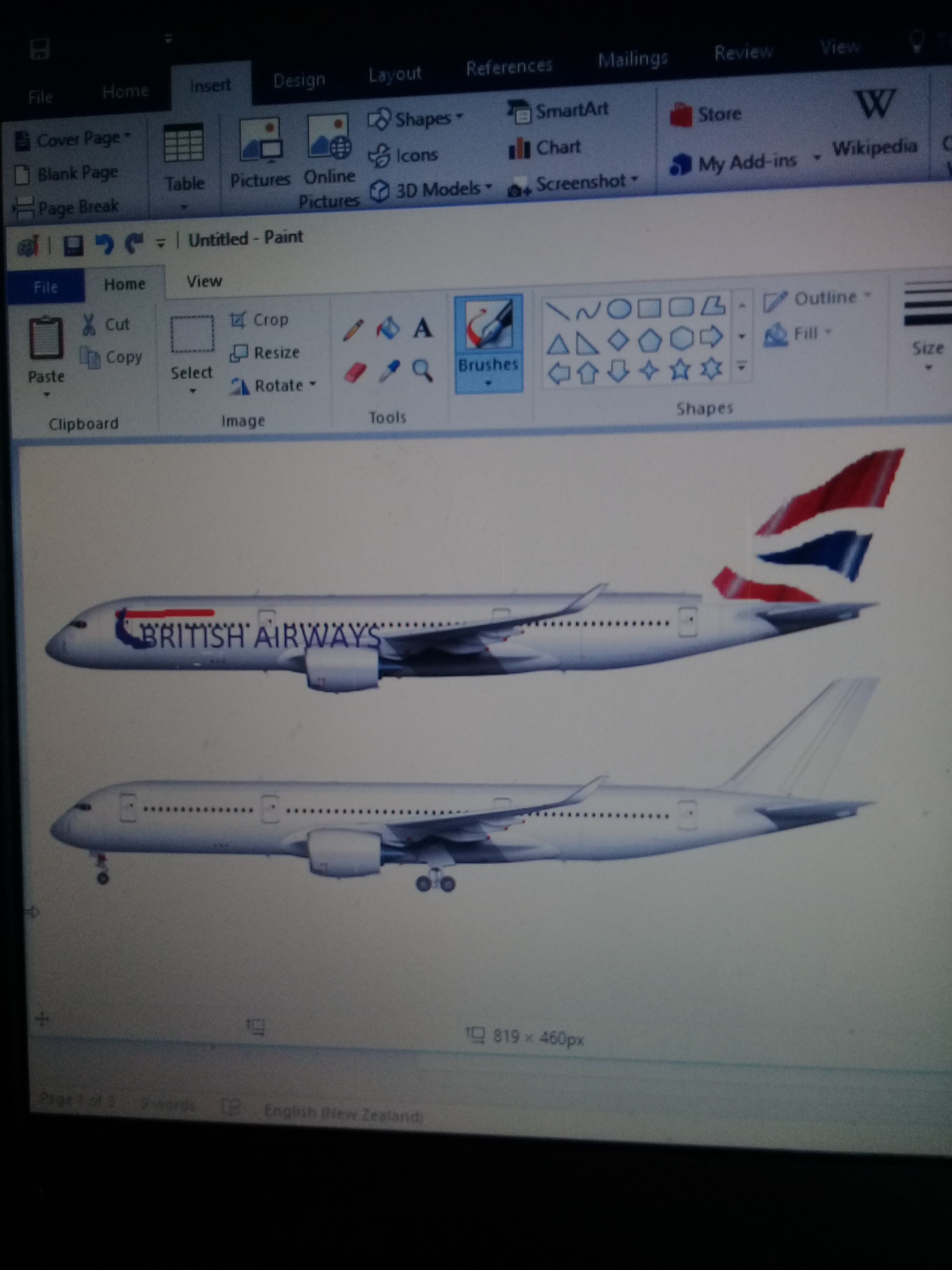Select the Color picker eyedropper tool
This screenshot has height=1270, width=952.
[390, 372]
